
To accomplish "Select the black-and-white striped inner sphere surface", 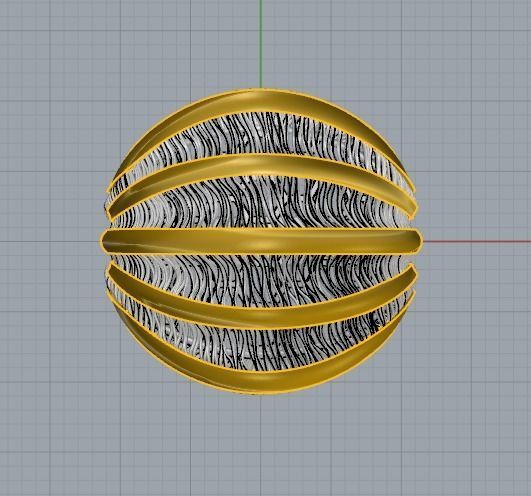I will point(261,203).
